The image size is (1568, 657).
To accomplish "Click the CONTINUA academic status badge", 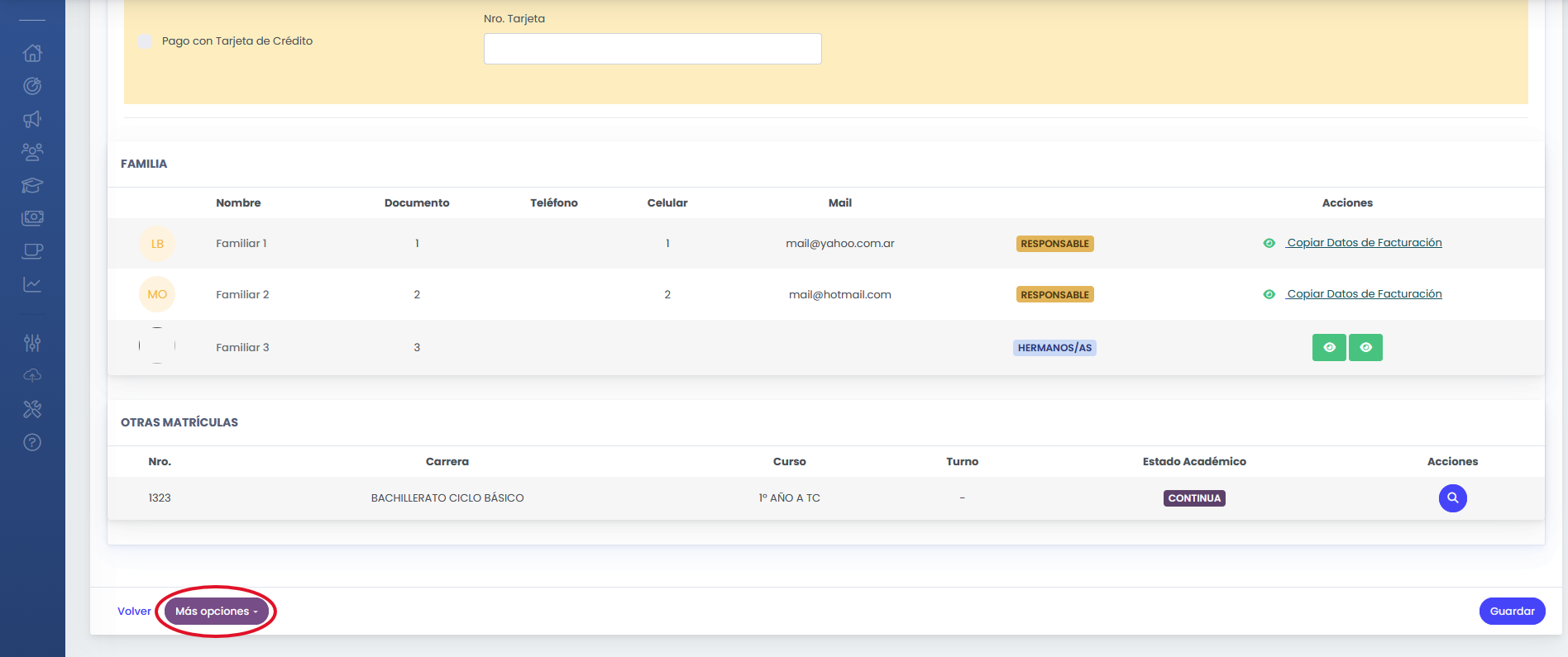I will pos(1194,498).
